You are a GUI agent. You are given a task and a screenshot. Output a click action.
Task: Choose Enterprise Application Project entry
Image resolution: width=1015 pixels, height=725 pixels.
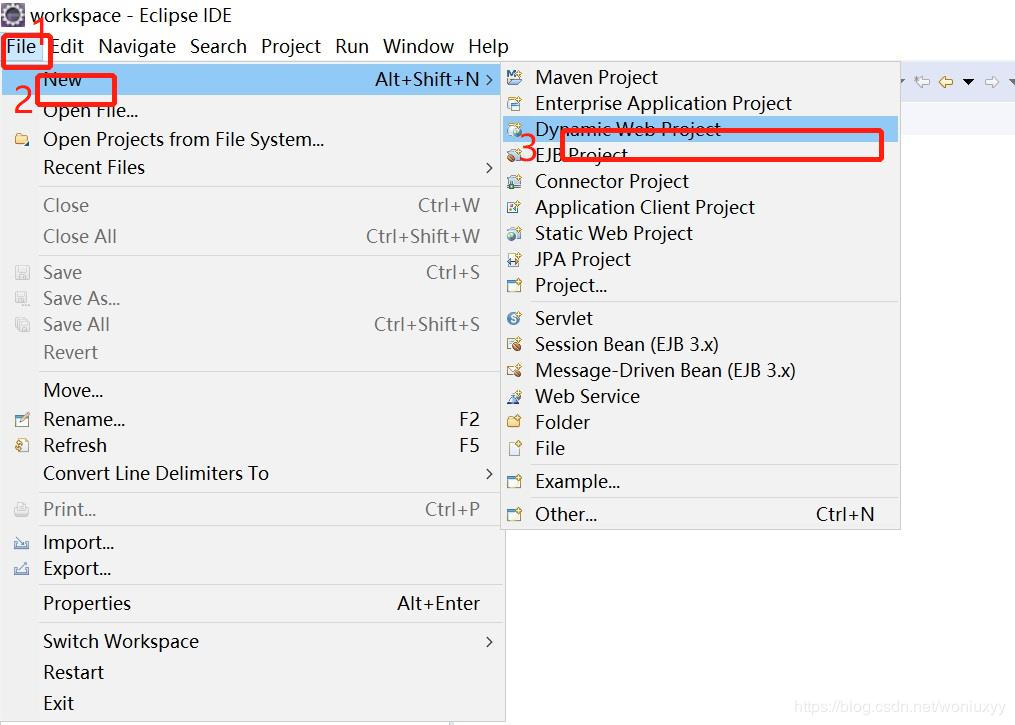pos(701,104)
